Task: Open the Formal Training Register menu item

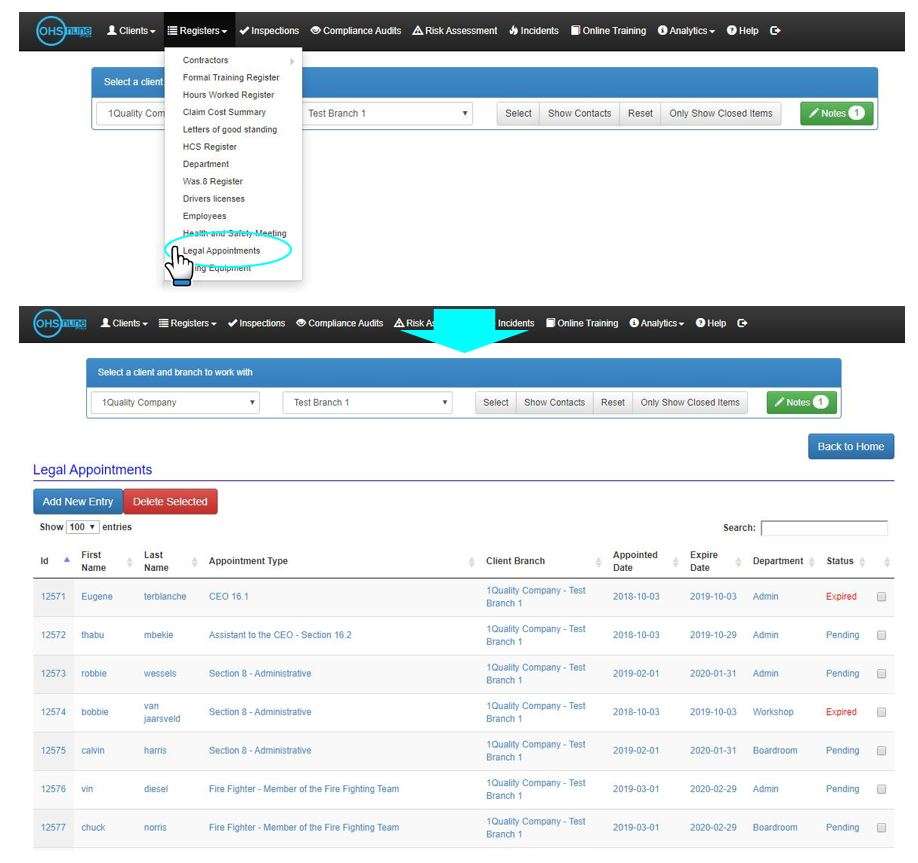Action: point(230,77)
